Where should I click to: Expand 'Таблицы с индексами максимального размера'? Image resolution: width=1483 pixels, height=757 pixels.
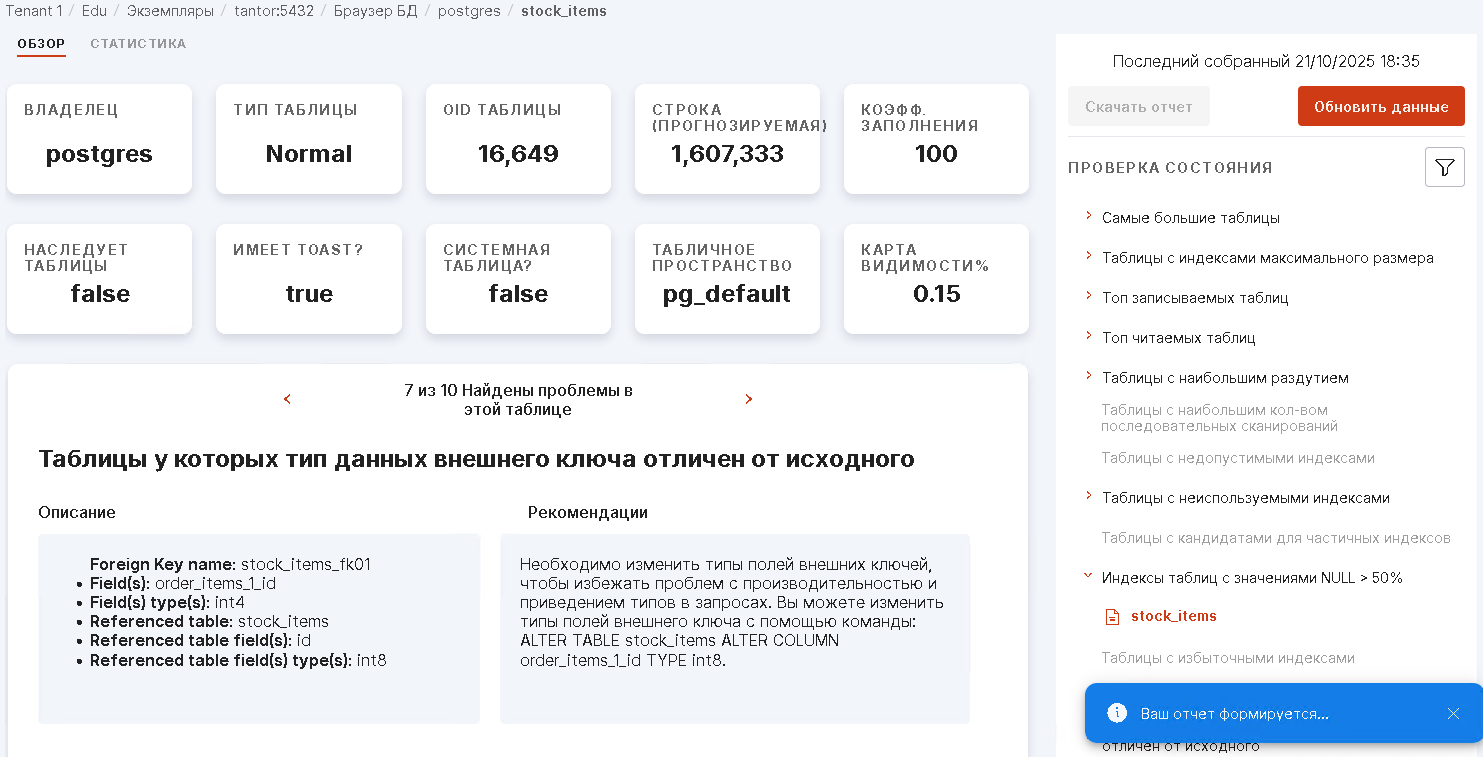[1088, 256]
